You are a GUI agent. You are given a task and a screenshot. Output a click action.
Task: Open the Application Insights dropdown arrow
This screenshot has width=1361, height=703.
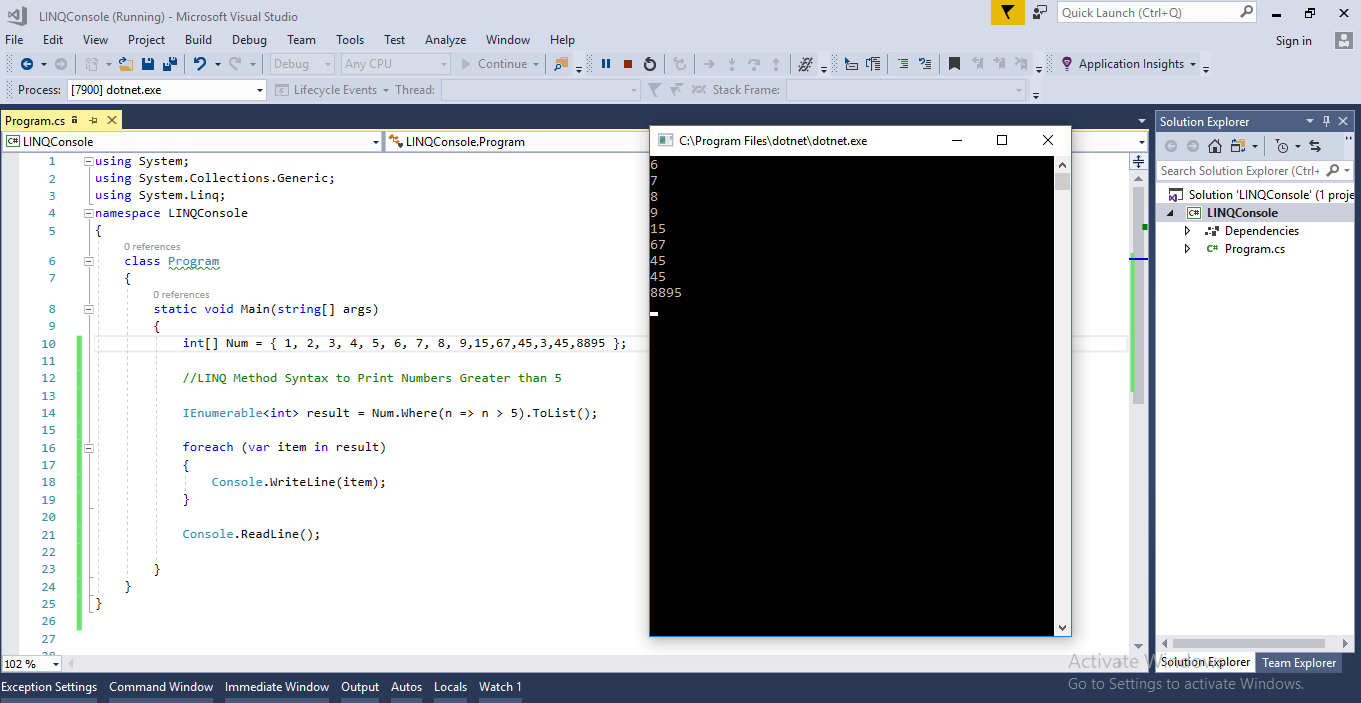[x=1193, y=64]
